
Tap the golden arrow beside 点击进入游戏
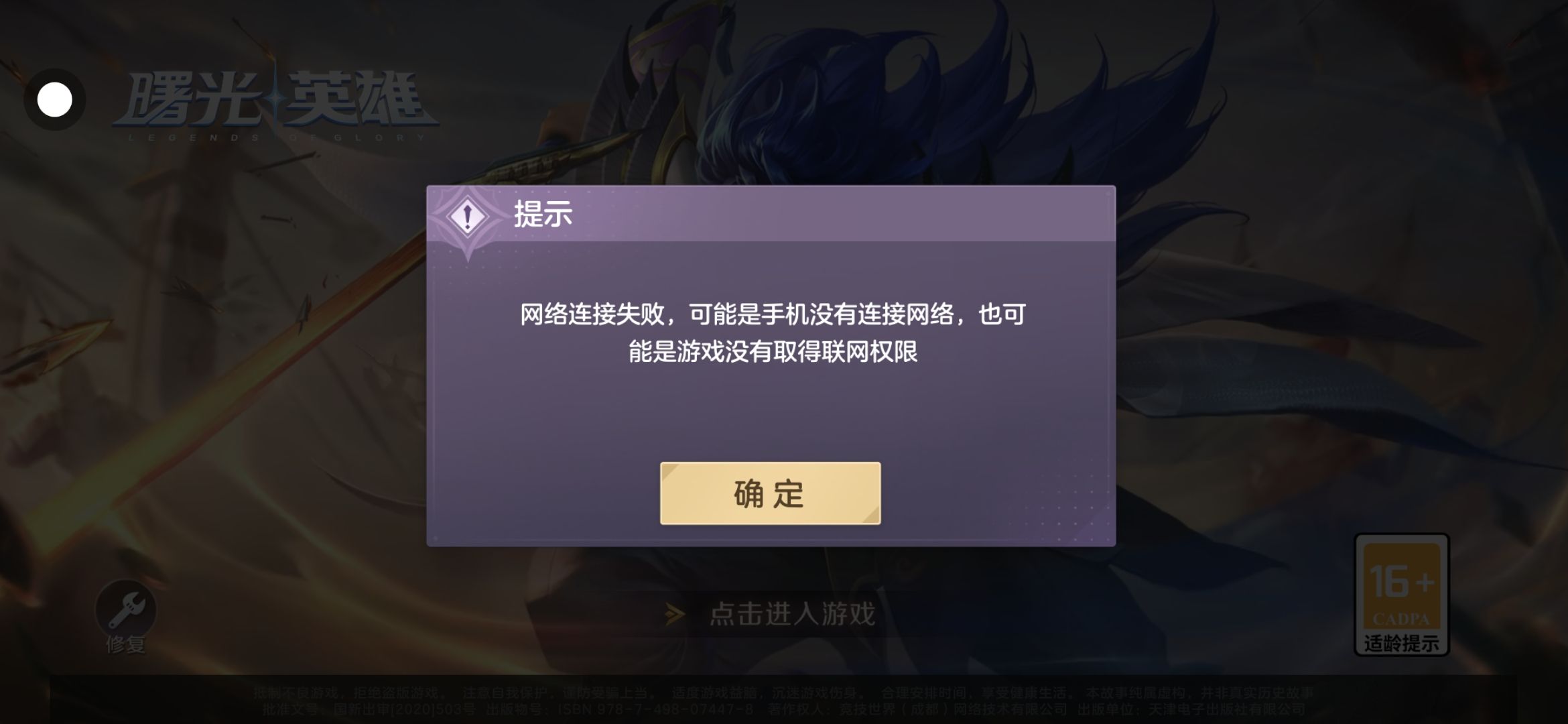click(675, 614)
